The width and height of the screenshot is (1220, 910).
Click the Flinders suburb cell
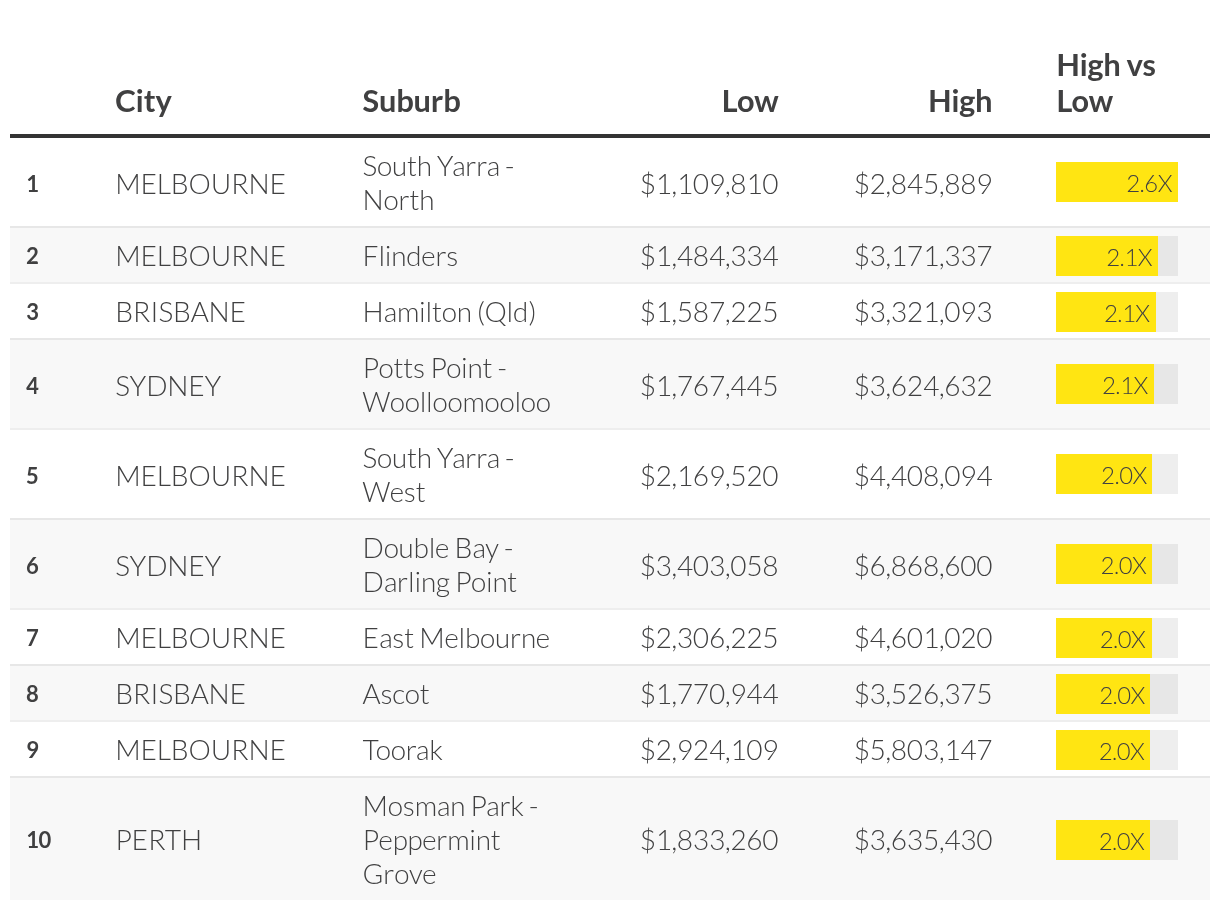coord(410,256)
